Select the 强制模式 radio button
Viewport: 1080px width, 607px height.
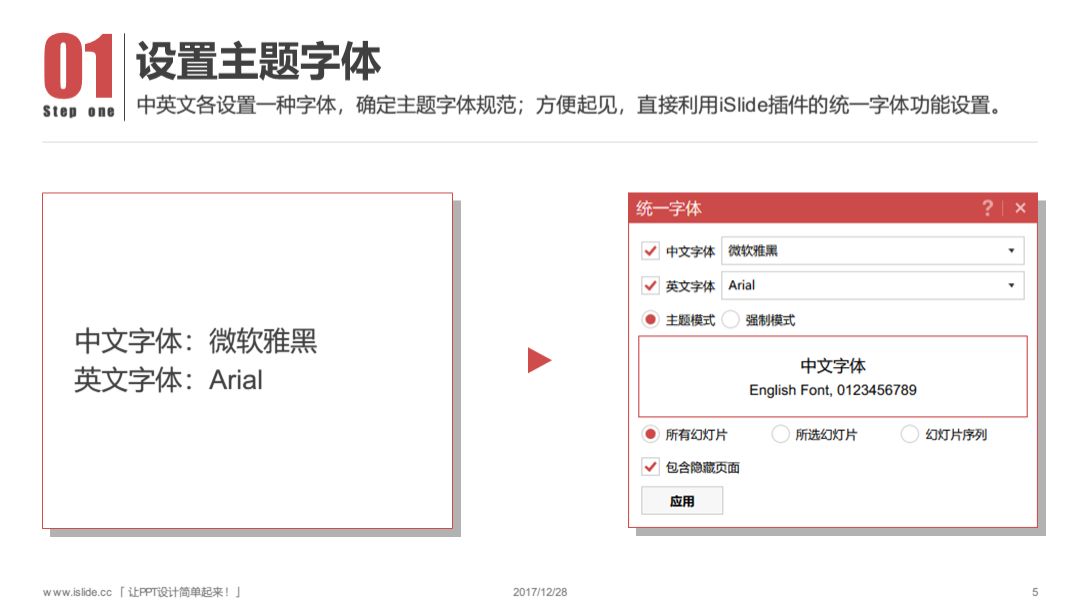click(x=731, y=320)
